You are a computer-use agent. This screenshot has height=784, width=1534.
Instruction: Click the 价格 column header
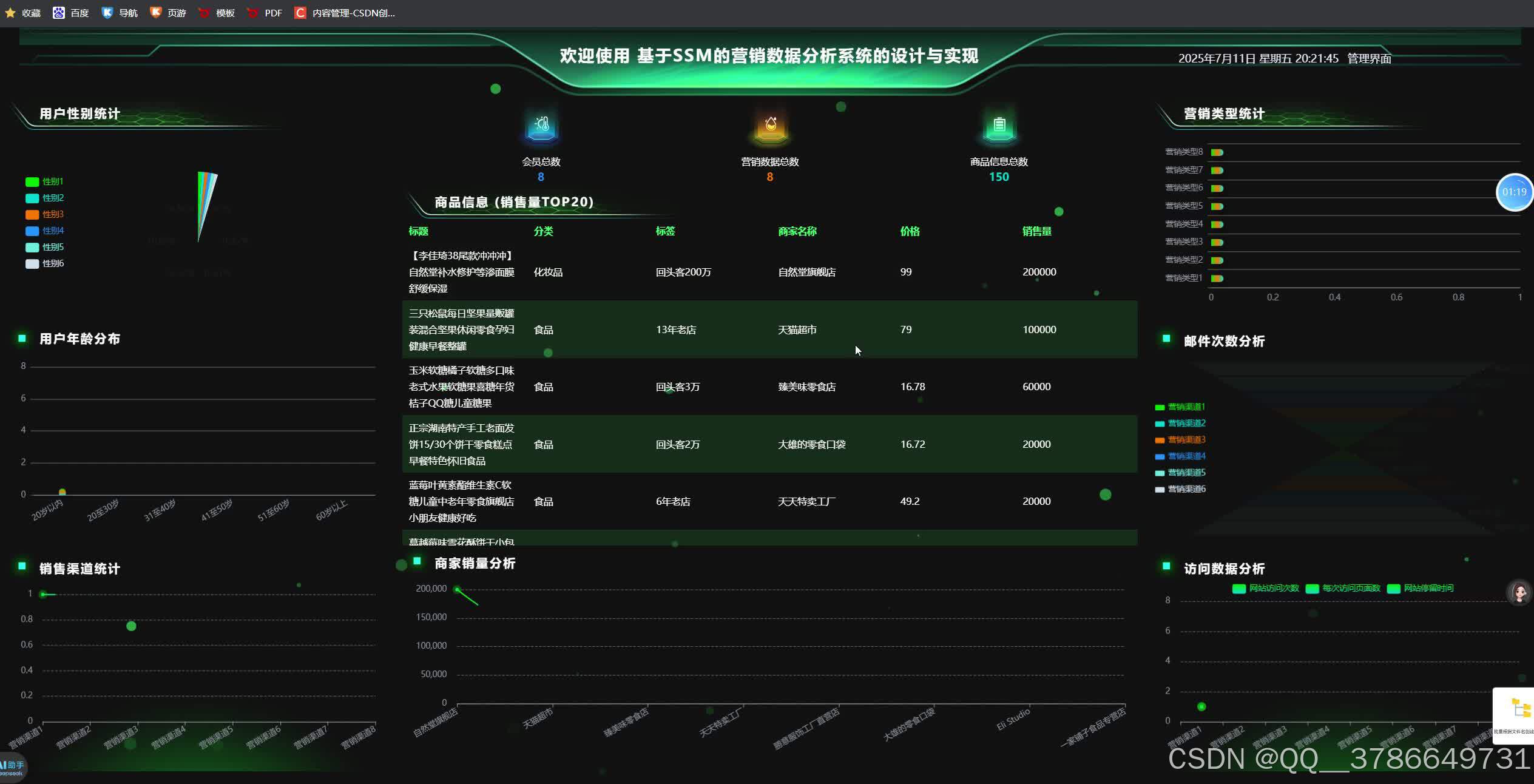pos(910,231)
